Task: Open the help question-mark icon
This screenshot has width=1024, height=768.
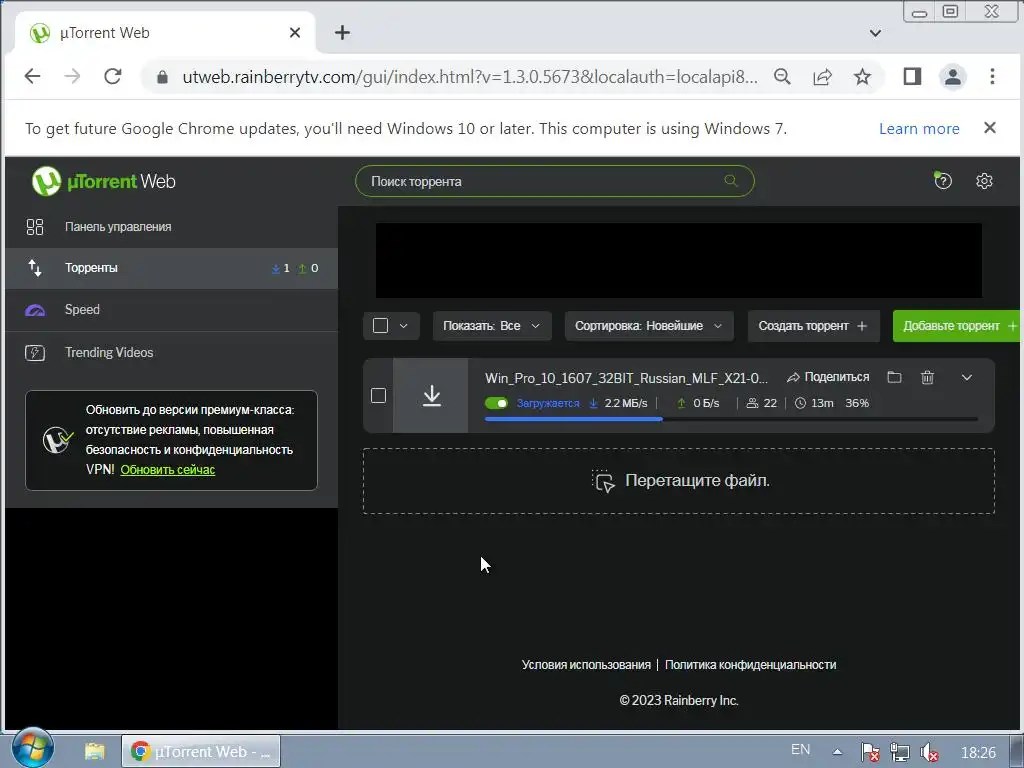Action: (x=942, y=181)
